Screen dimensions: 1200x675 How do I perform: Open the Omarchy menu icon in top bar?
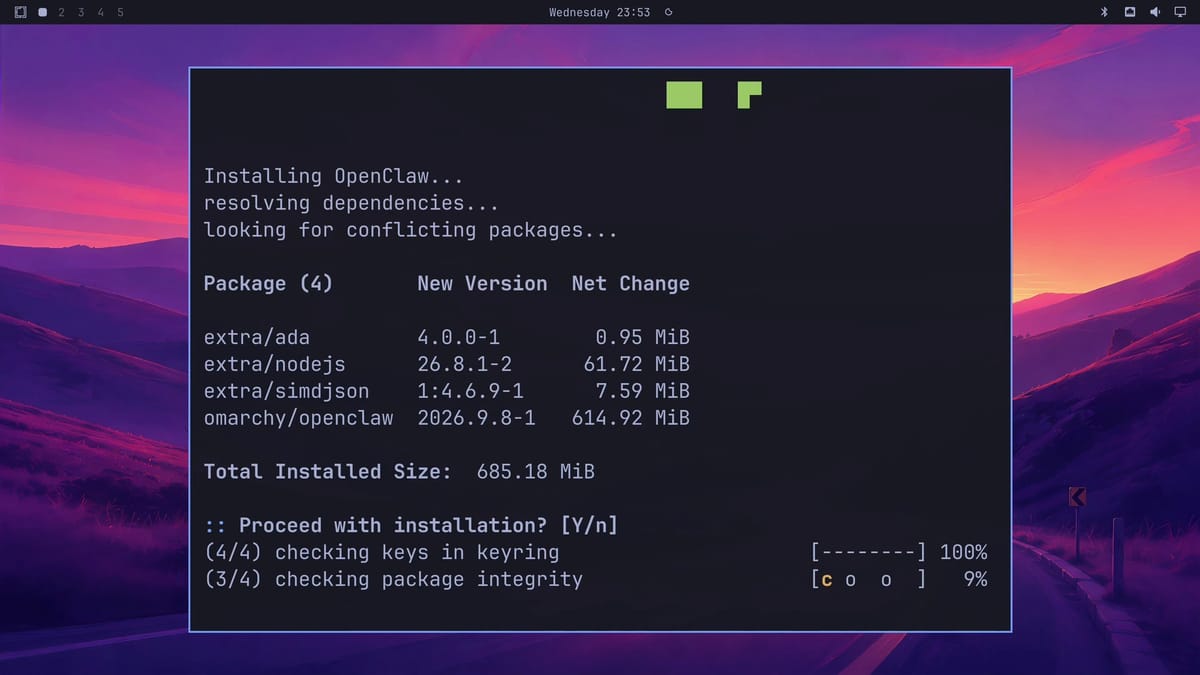click(x=21, y=12)
